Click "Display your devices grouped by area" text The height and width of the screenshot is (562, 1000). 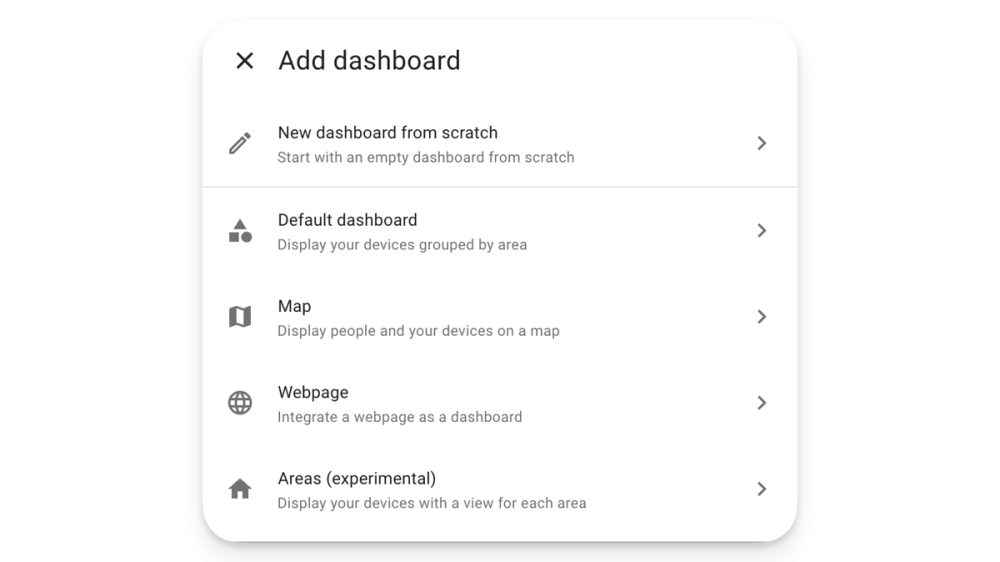click(402, 245)
